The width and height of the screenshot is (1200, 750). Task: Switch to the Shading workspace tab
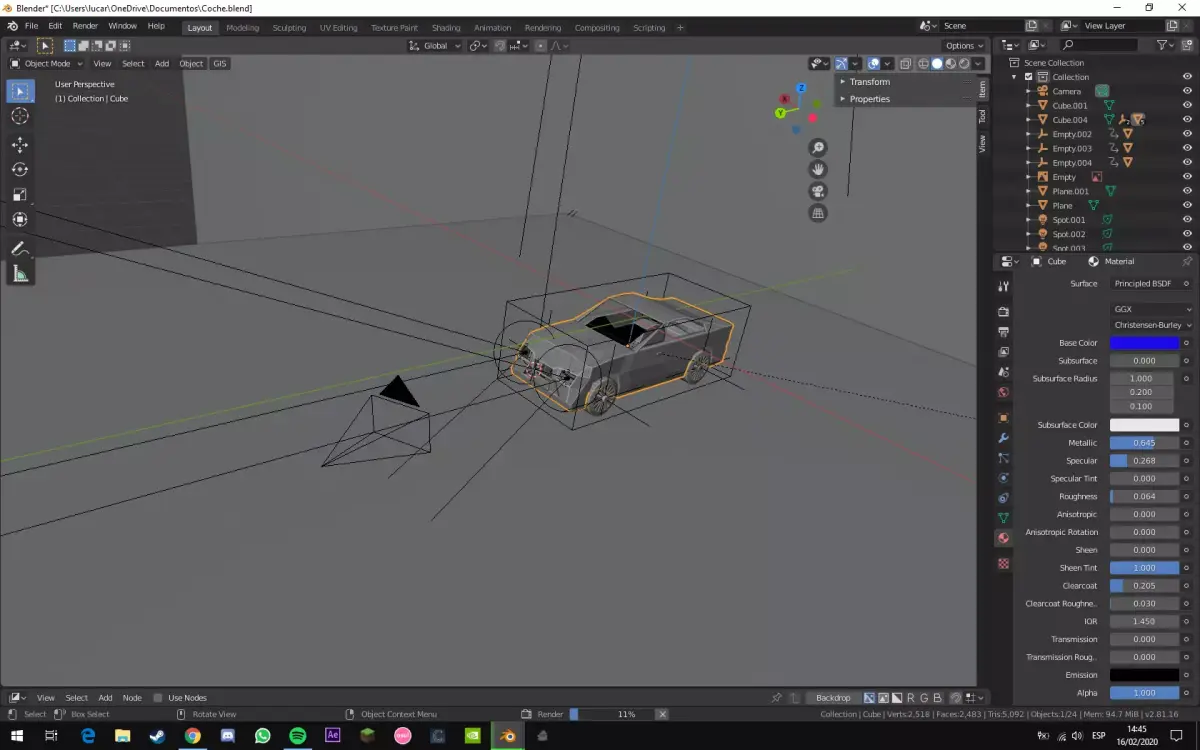pos(446,28)
